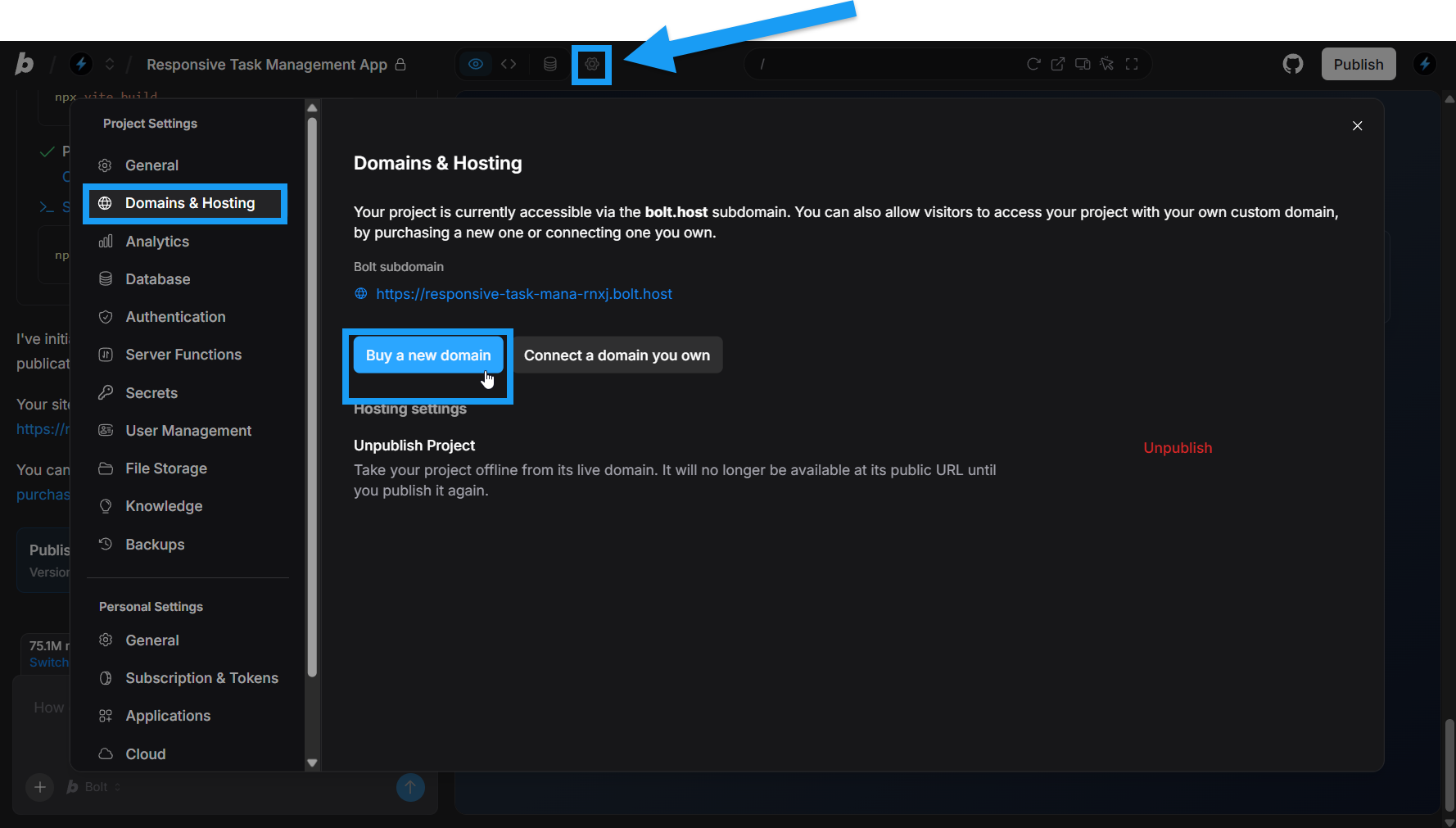Expand the project switcher up-down chevrons

coord(110,64)
